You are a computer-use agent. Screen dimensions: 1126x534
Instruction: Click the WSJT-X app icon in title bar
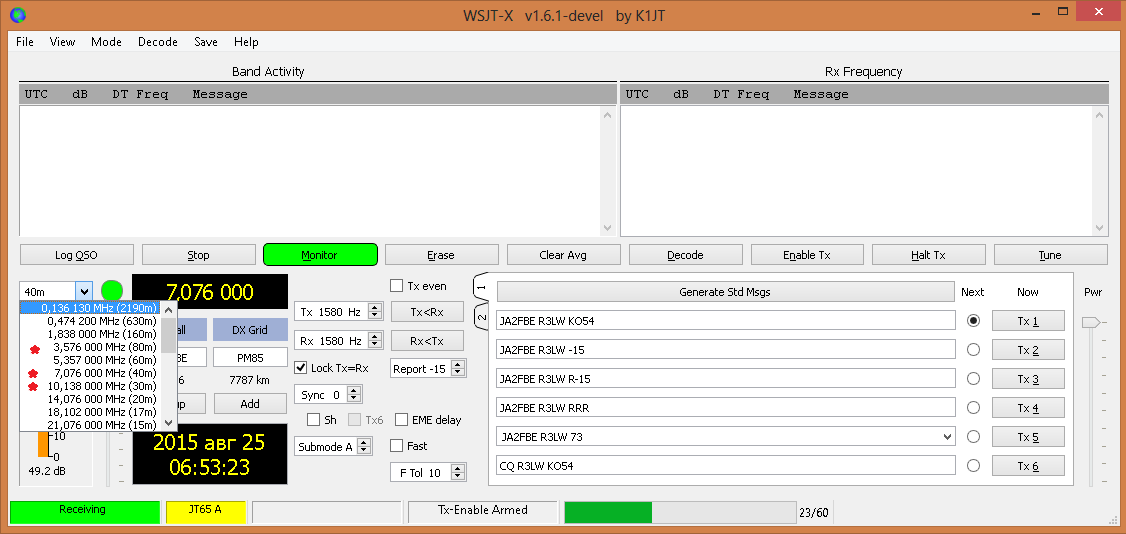(x=17, y=15)
